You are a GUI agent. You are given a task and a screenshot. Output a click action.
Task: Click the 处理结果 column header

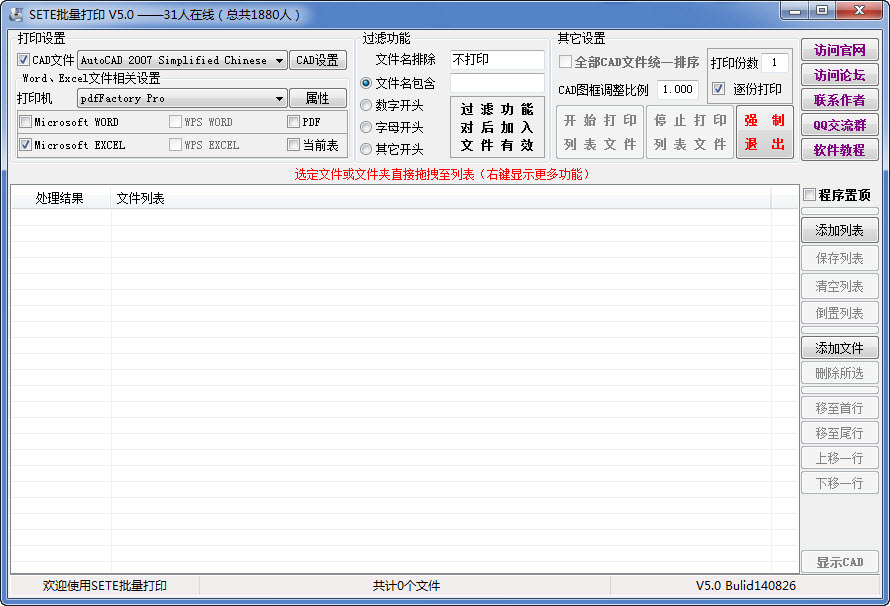[x=61, y=198]
